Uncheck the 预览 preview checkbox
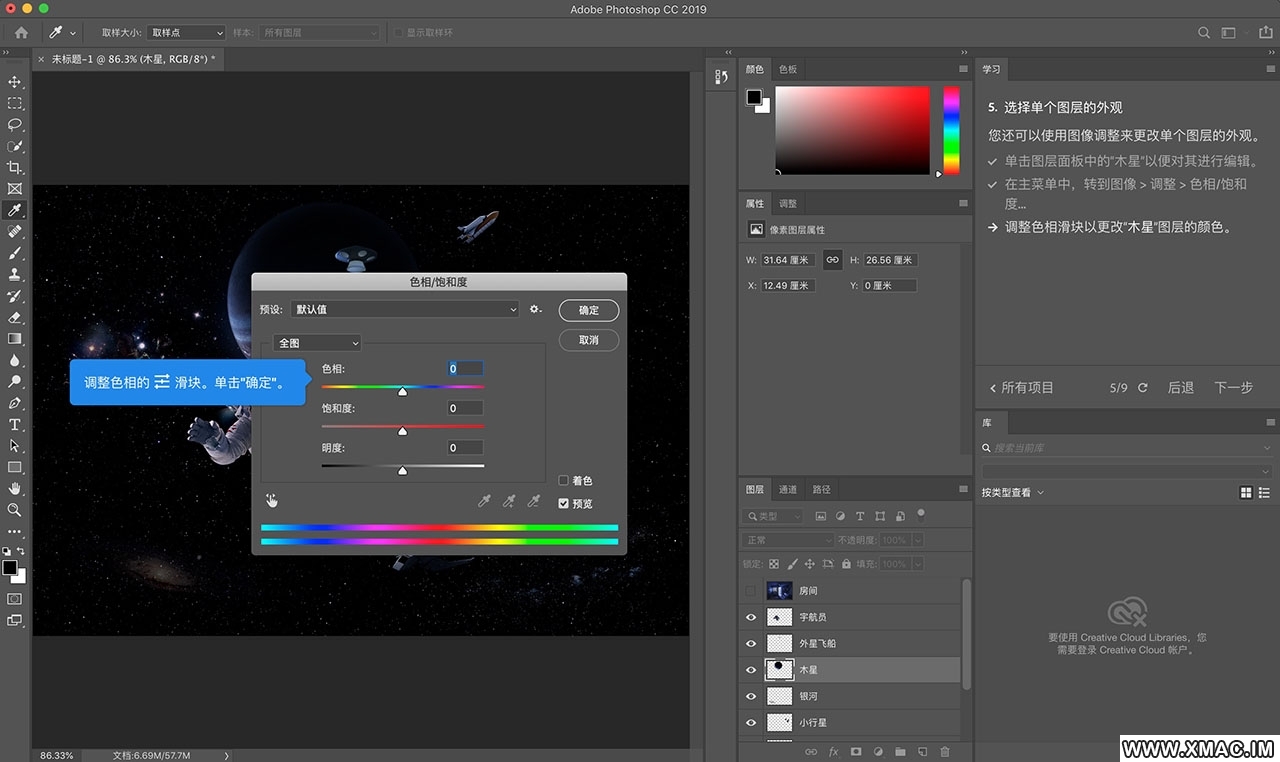1280x762 pixels. tap(564, 504)
